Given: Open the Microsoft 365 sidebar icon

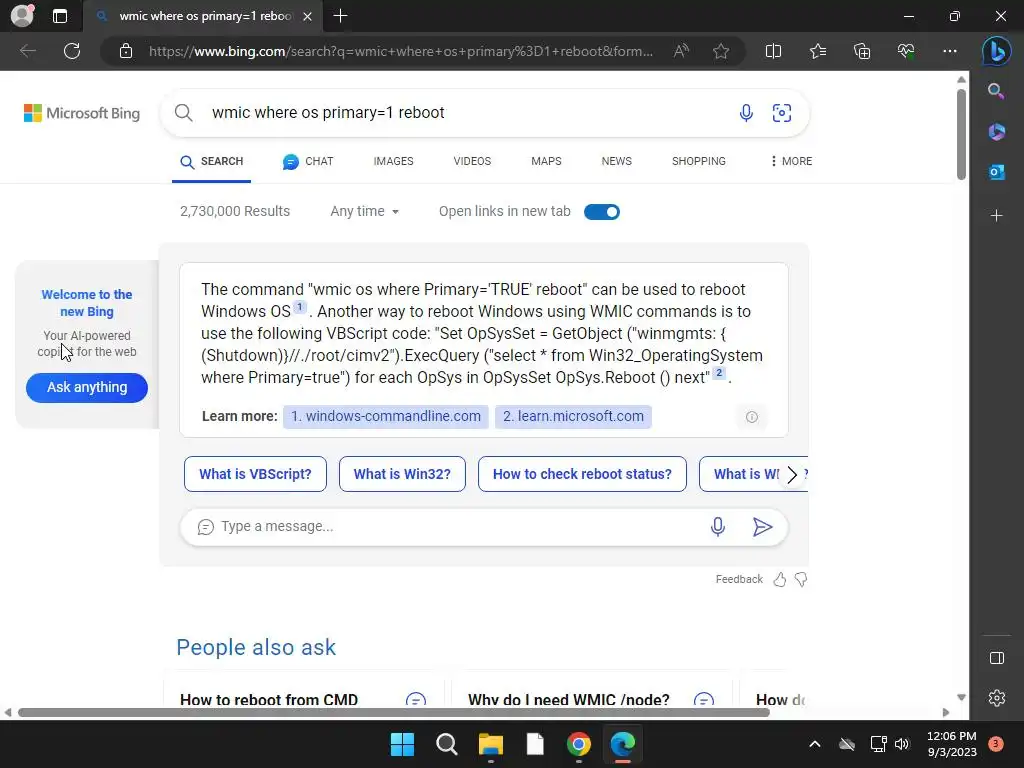Looking at the screenshot, I should tap(997, 132).
